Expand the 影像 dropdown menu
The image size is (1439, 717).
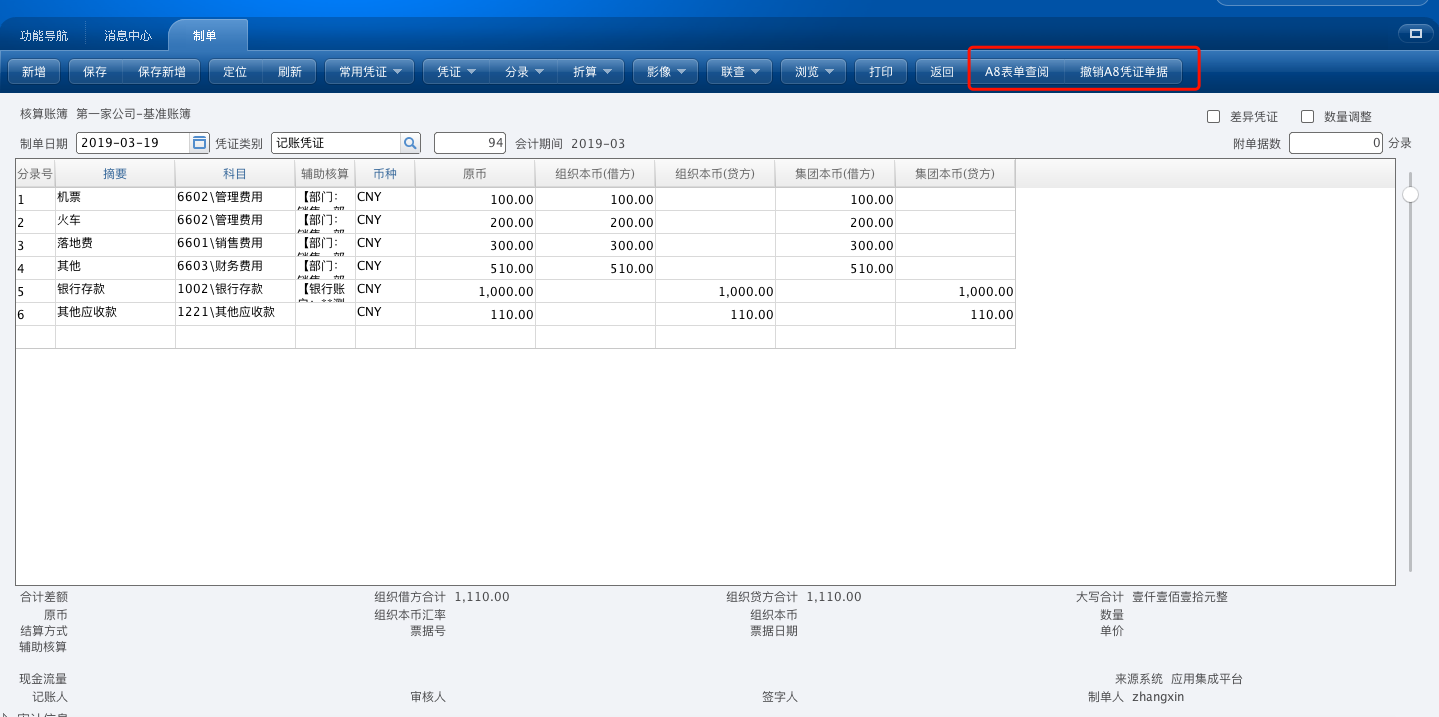(666, 72)
